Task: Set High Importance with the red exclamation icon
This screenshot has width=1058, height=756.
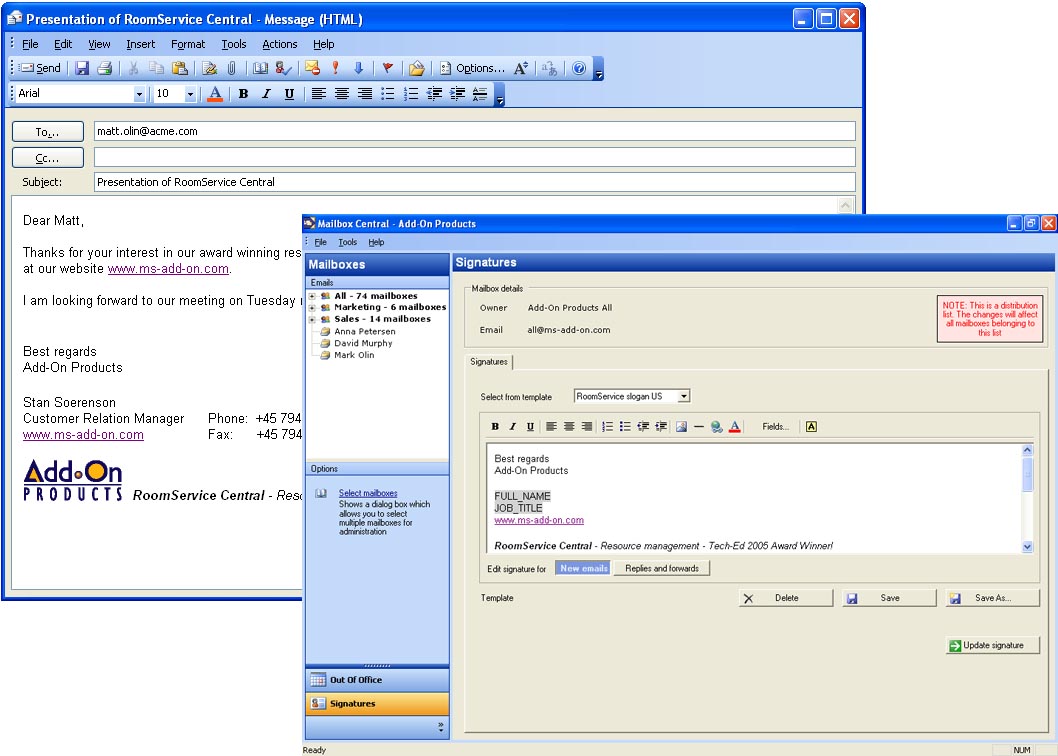Action: 335,68
